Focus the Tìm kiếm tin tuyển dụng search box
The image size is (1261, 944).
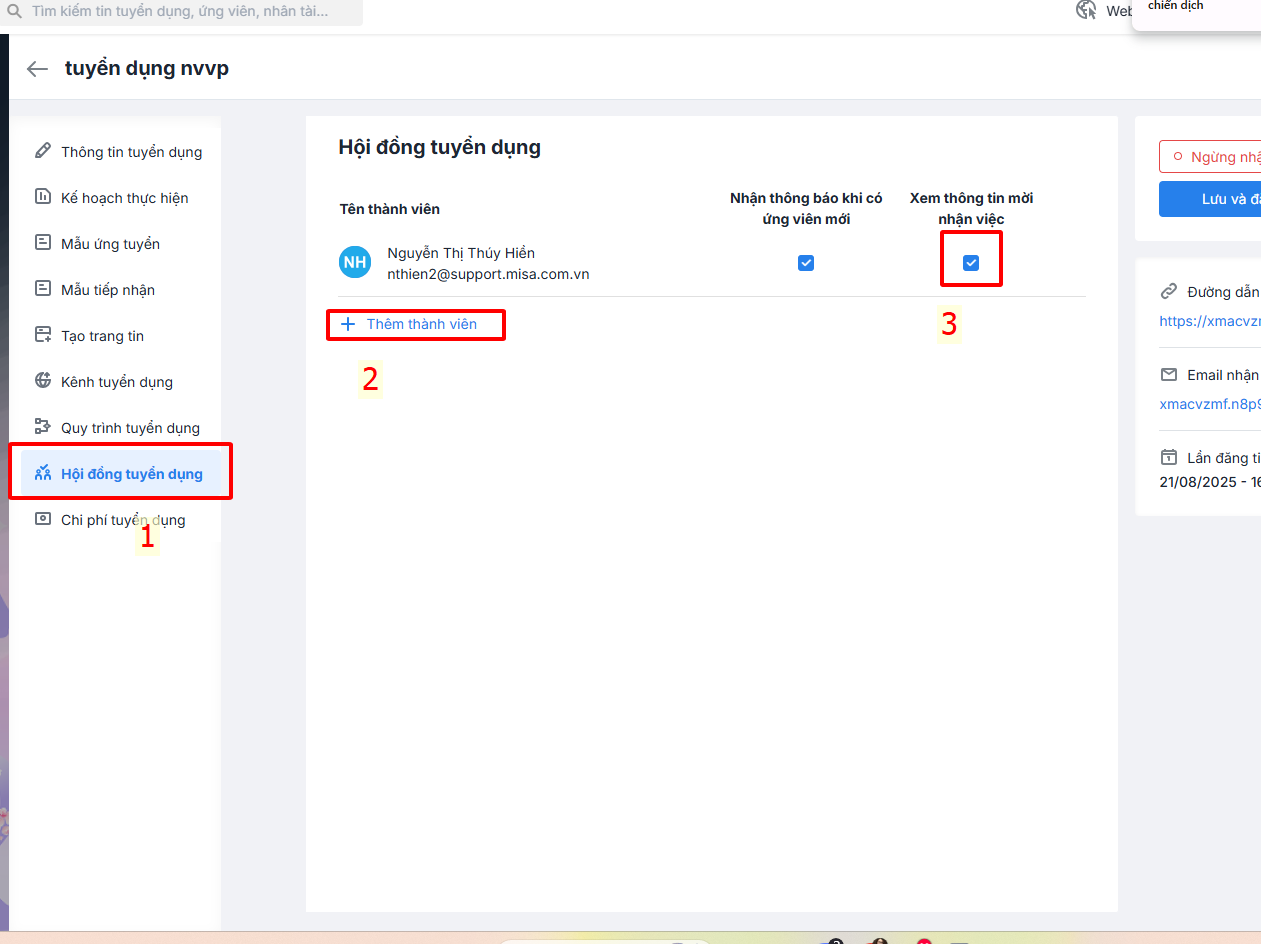(x=180, y=12)
